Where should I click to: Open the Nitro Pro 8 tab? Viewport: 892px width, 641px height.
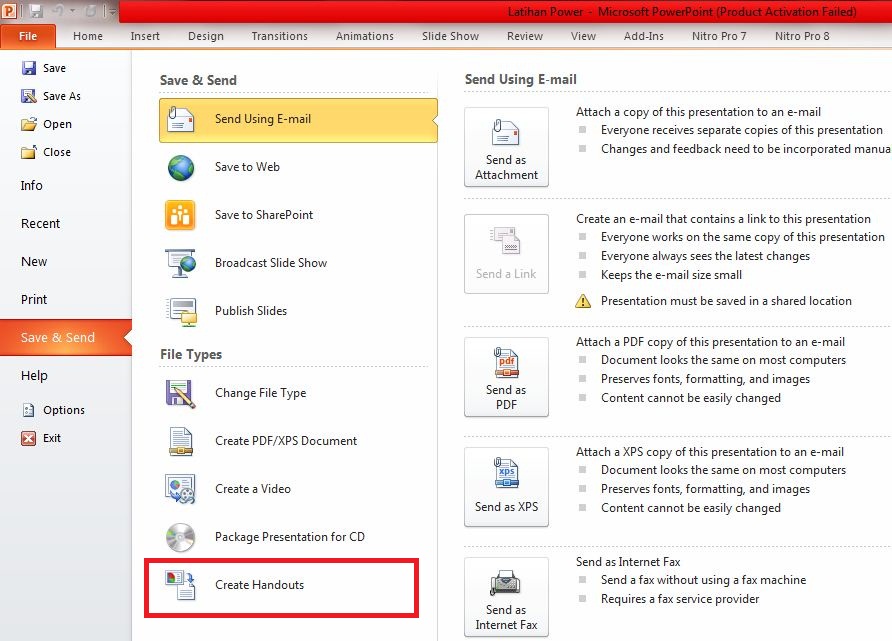coord(802,36)
